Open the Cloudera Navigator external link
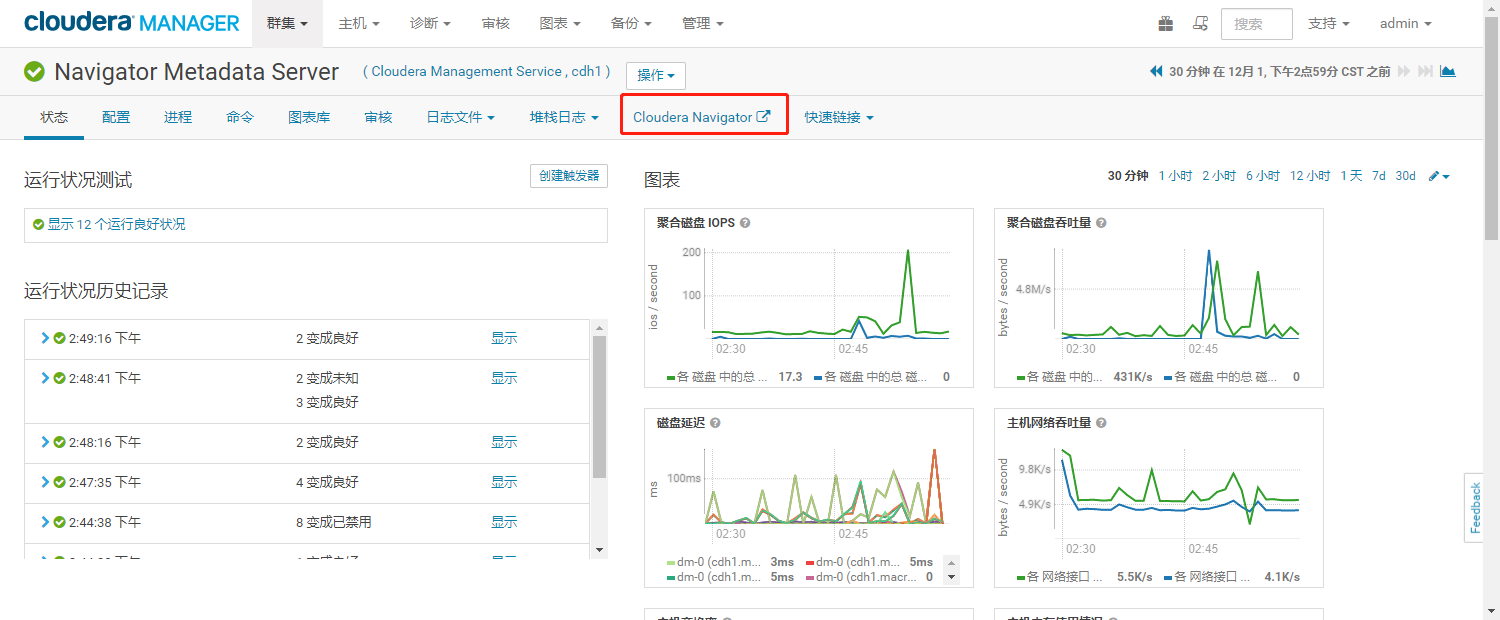The image size is (1500, 620). tap(702, 117)
